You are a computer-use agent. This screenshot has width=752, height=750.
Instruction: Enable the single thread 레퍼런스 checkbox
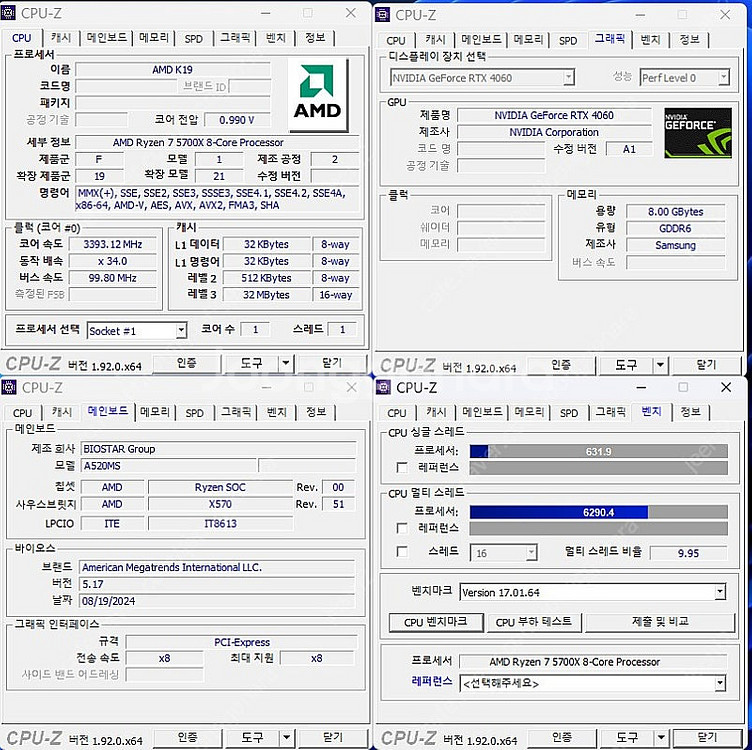(x=402, y=468)
